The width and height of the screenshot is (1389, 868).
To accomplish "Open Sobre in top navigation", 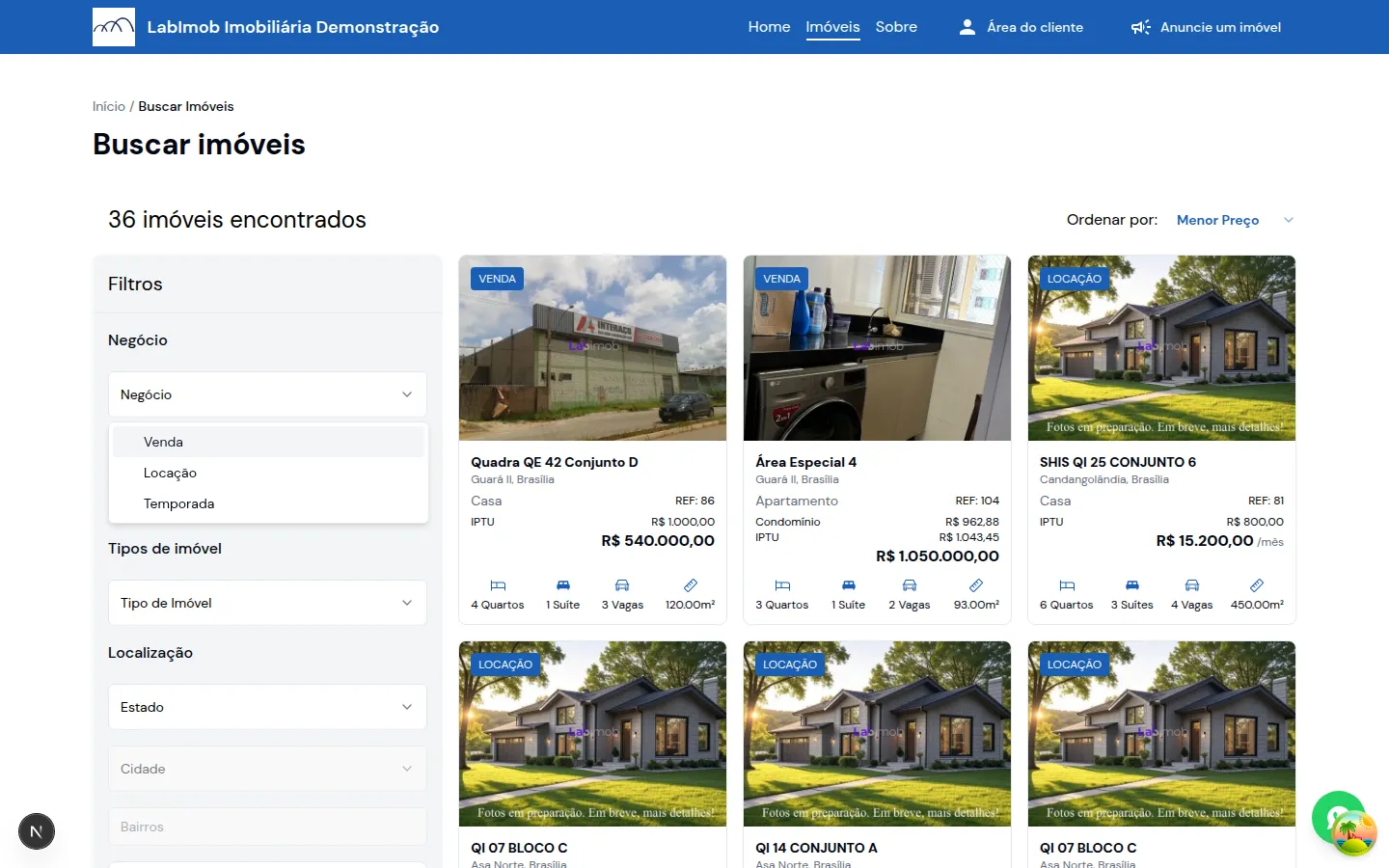I will [896, 27].
